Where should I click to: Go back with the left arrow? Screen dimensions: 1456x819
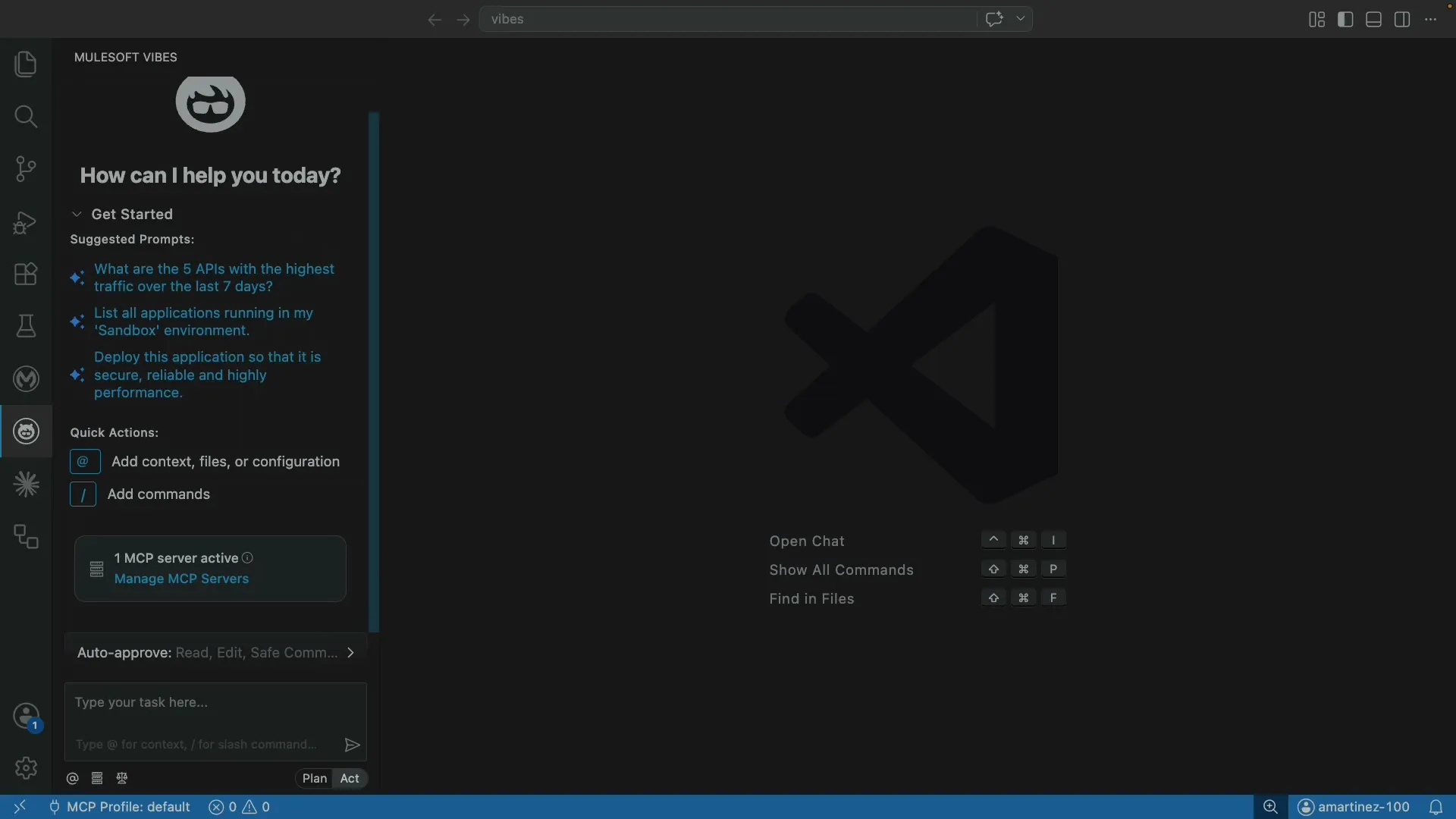(x=435, y=20)
